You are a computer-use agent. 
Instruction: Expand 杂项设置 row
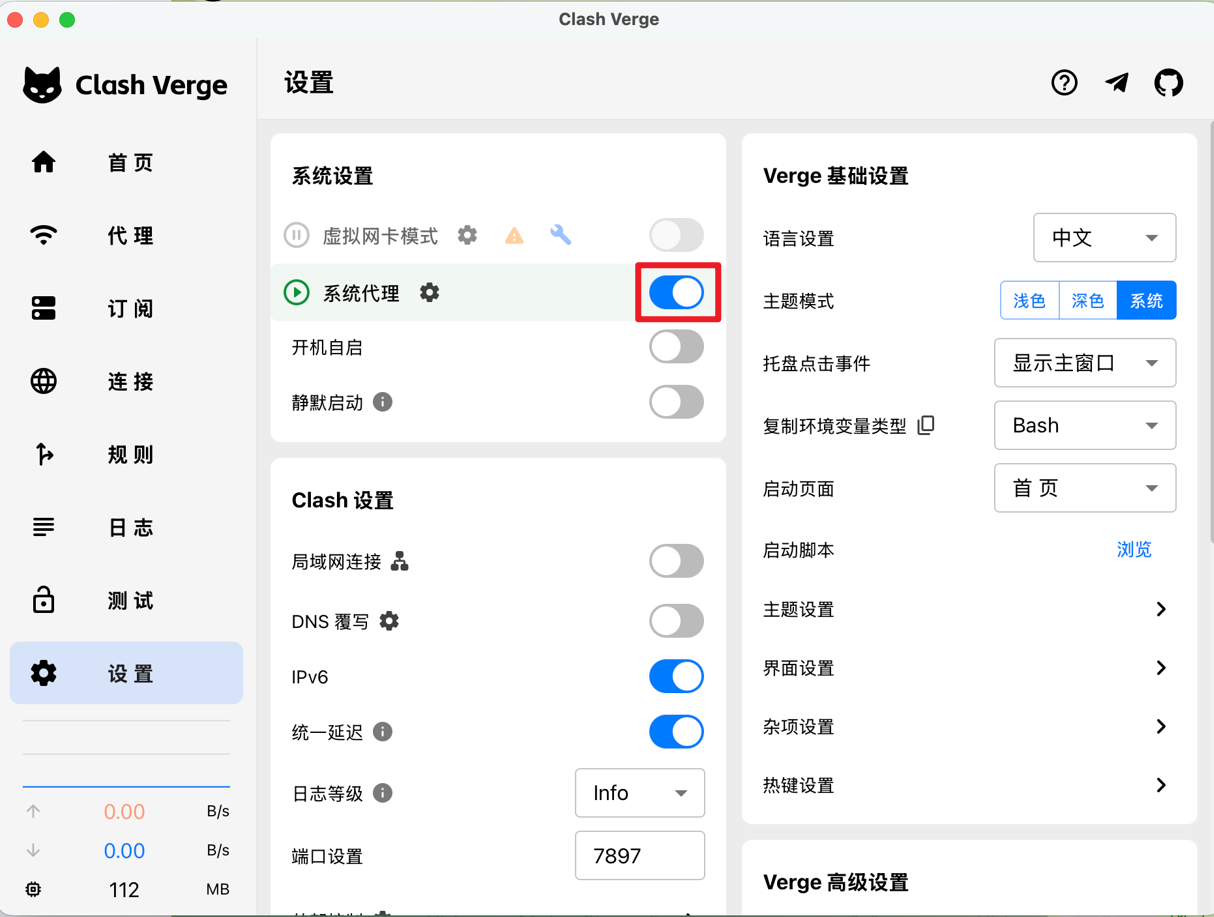pyautogui.click(x=969, y=727)
